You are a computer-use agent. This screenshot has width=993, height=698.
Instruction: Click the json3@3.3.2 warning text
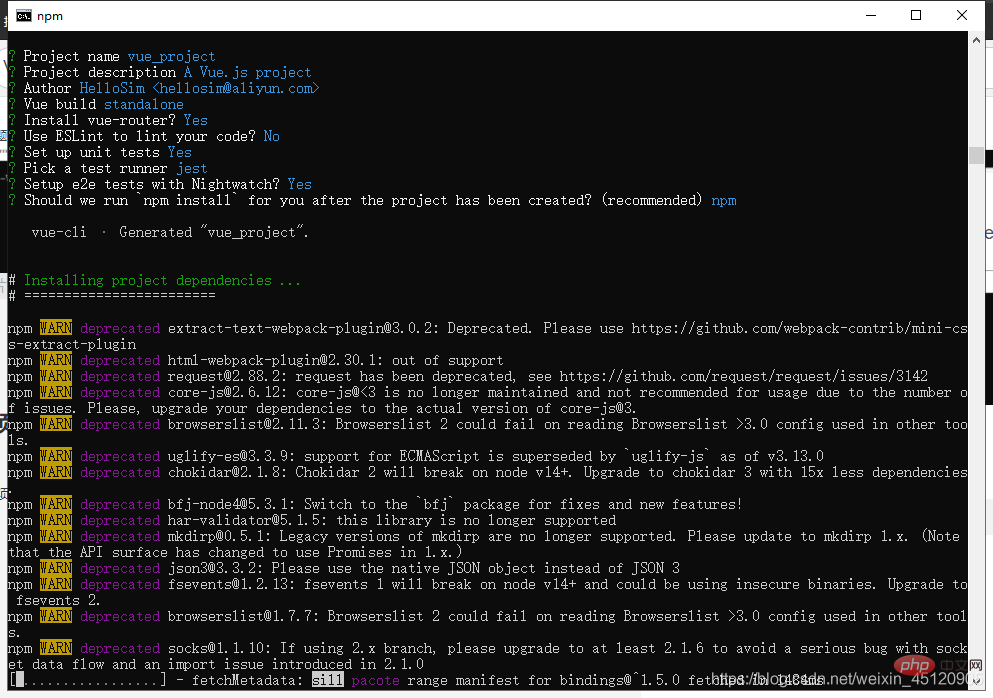pyautogui.click(x=424, y=568)
